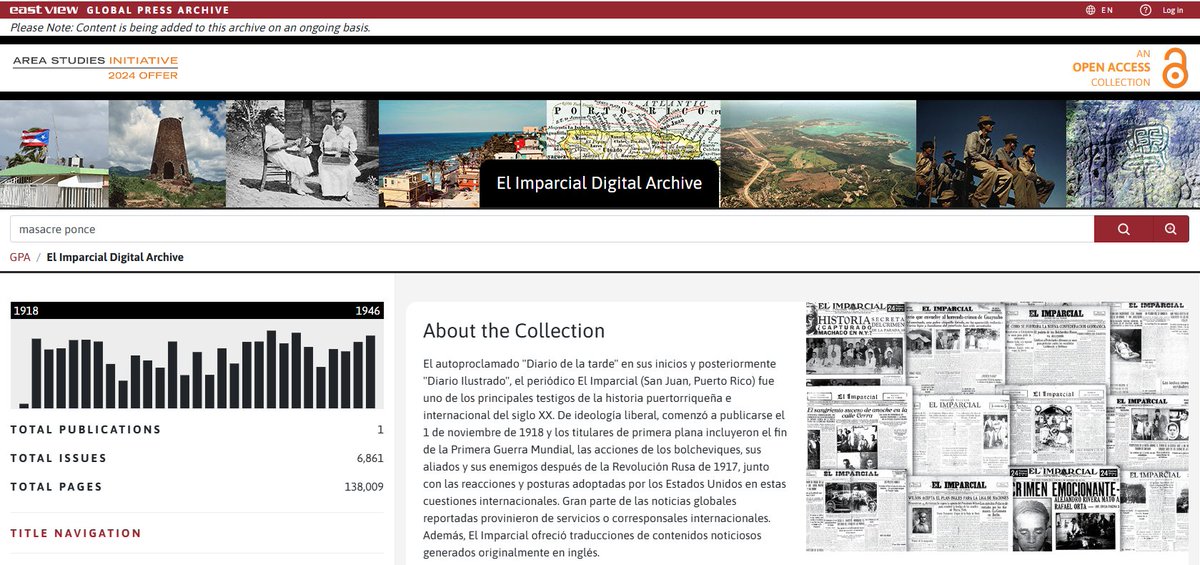1200x565 pixels.
Task: Go to GPA breadcrumb link
Action: (x=19, y=257)
